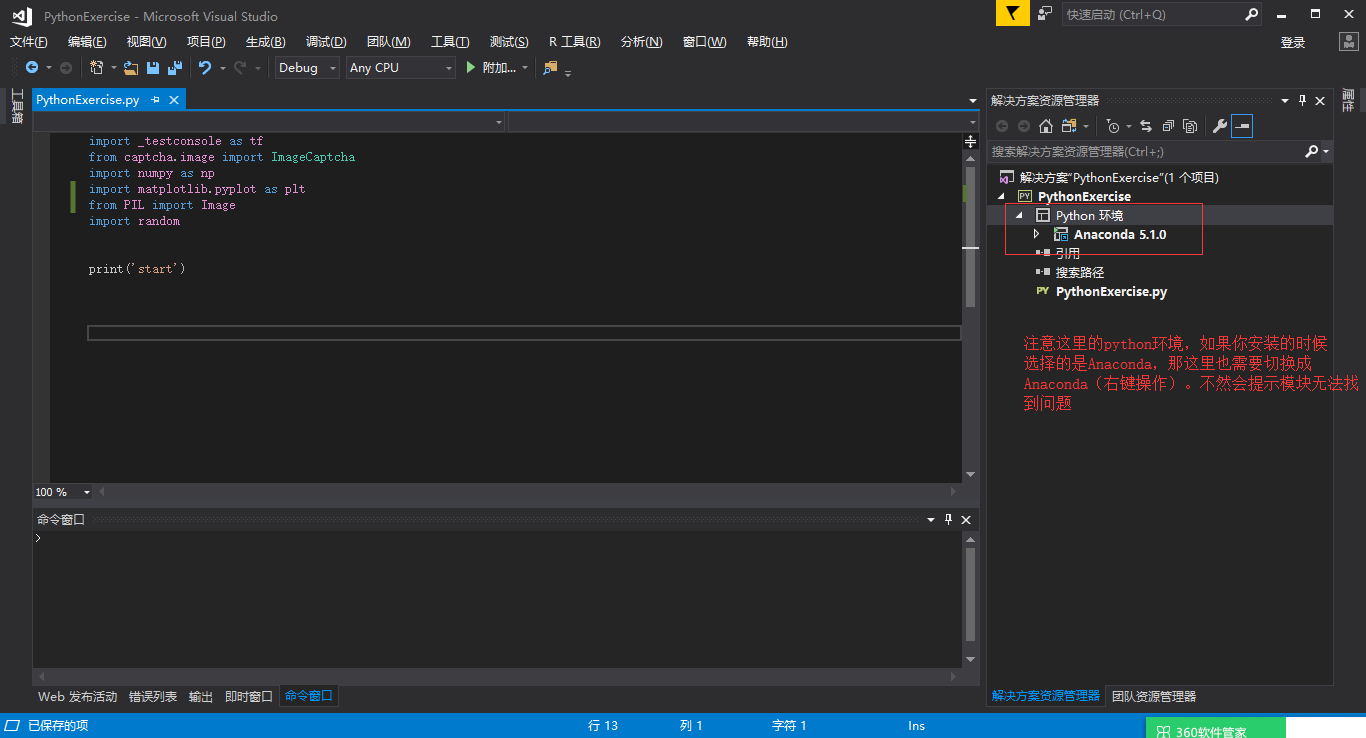Click the Save All toolbar icon

[x=175, y=68]
